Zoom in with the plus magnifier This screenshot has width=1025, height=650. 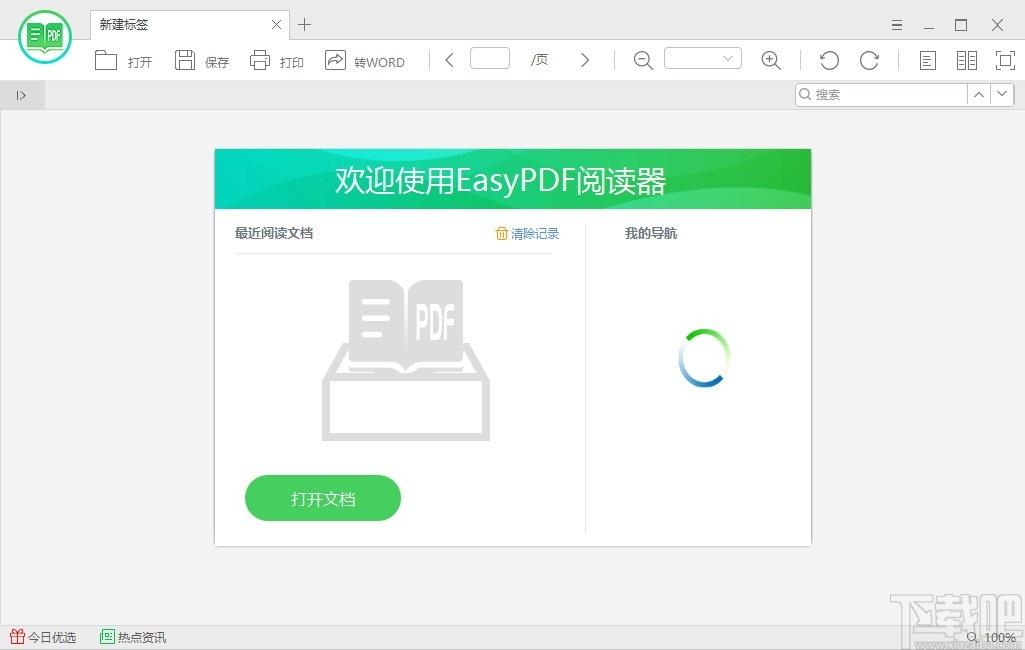tap(771, 61)
